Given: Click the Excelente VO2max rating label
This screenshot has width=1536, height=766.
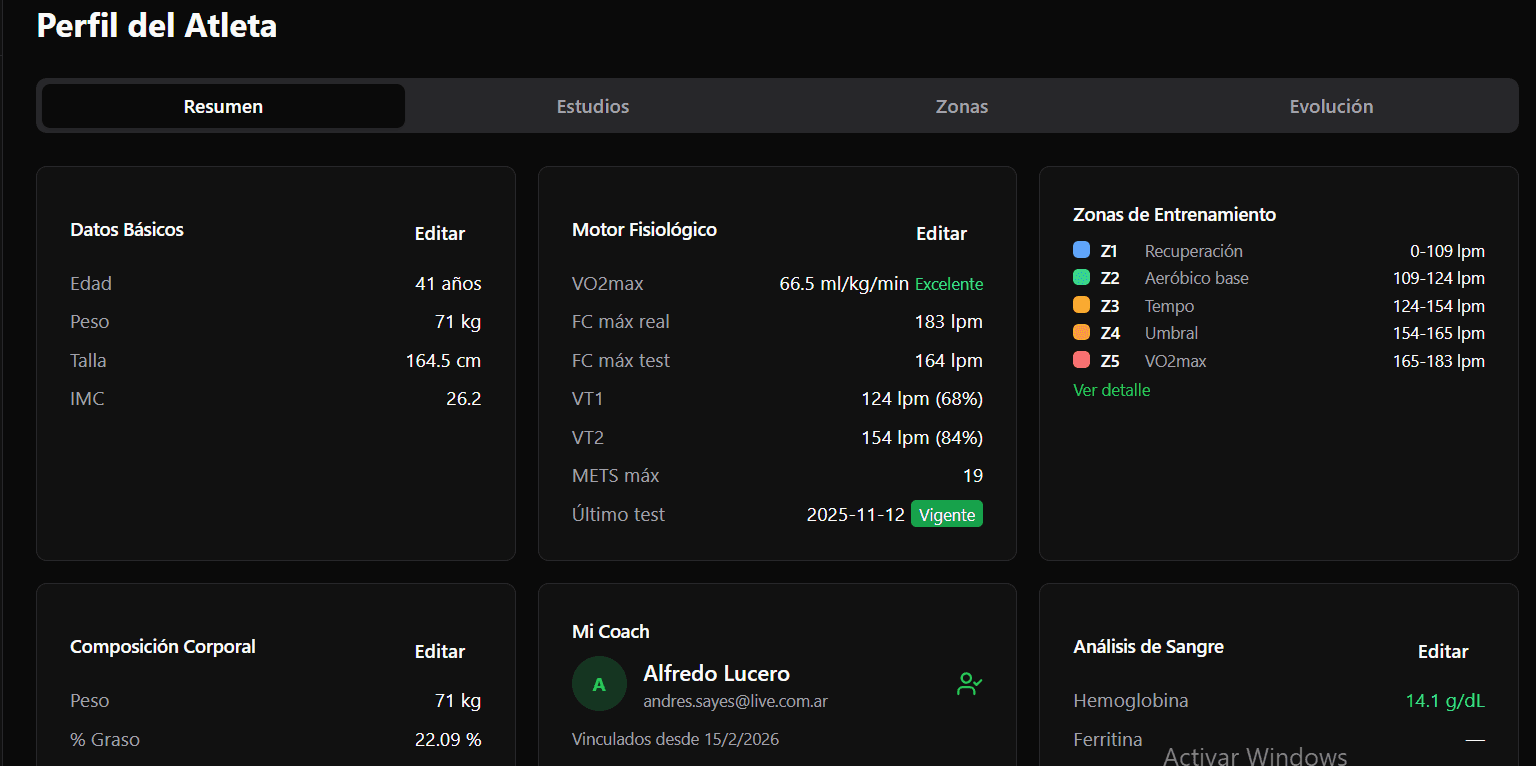Looking at the screenshot, I should pos(949,284).
